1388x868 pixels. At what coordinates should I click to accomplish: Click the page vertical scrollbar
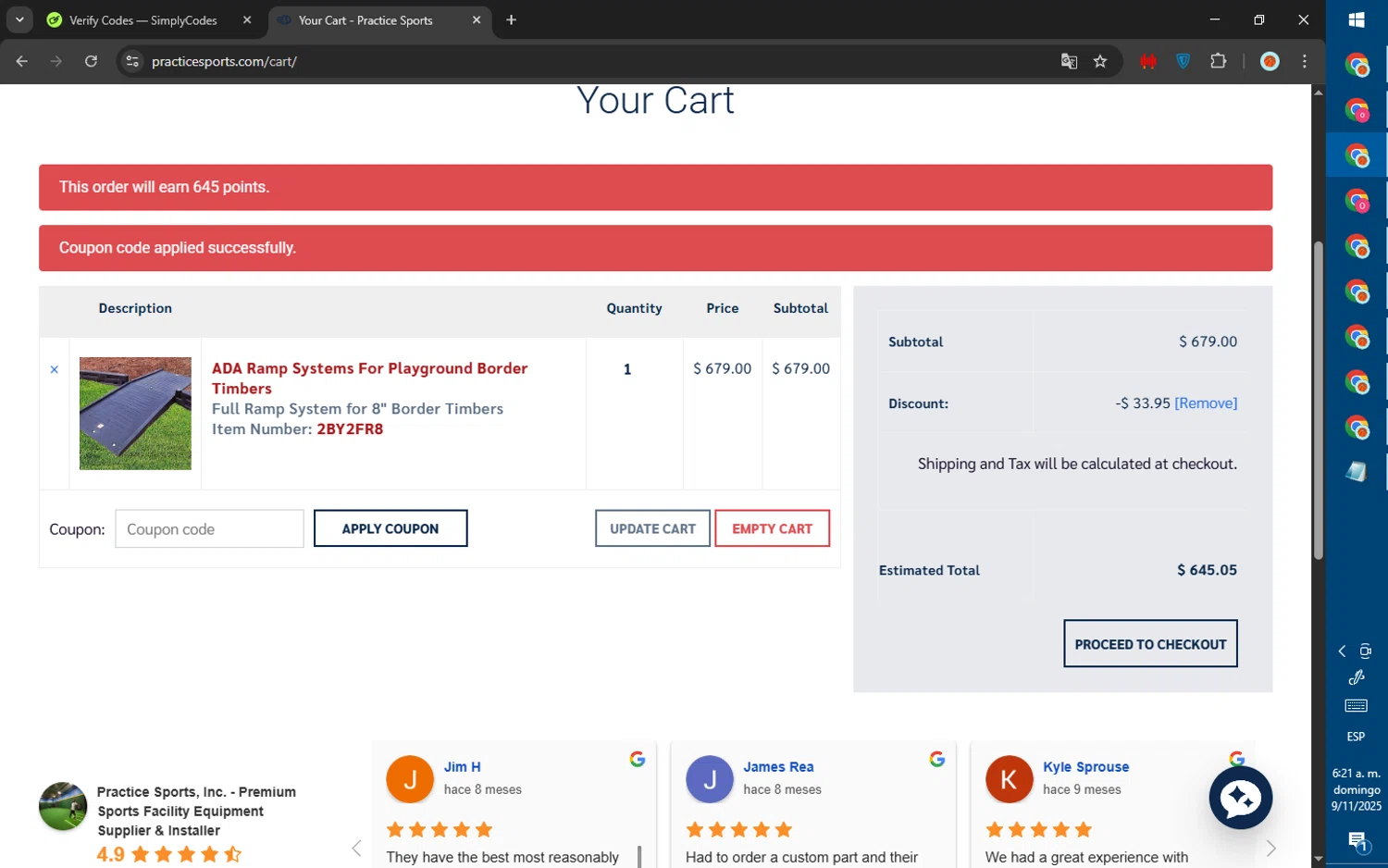(x=1318, y=400)
